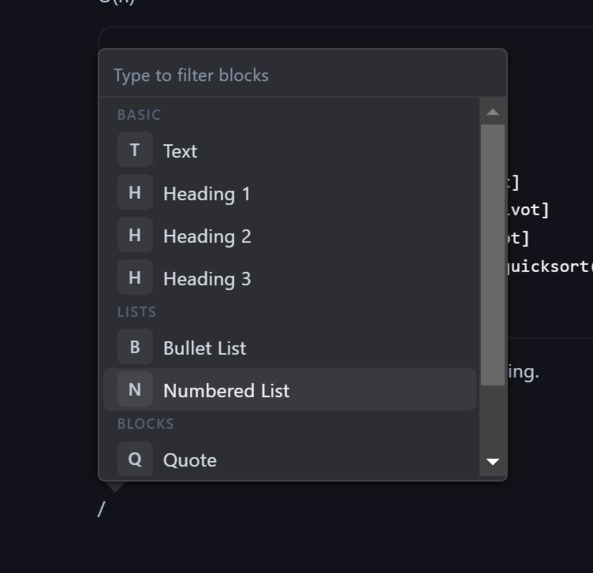Viewport: 593px width, 573px height.
Task: Choose Heading 3 from block menu
Action: [x=289, y=278]
